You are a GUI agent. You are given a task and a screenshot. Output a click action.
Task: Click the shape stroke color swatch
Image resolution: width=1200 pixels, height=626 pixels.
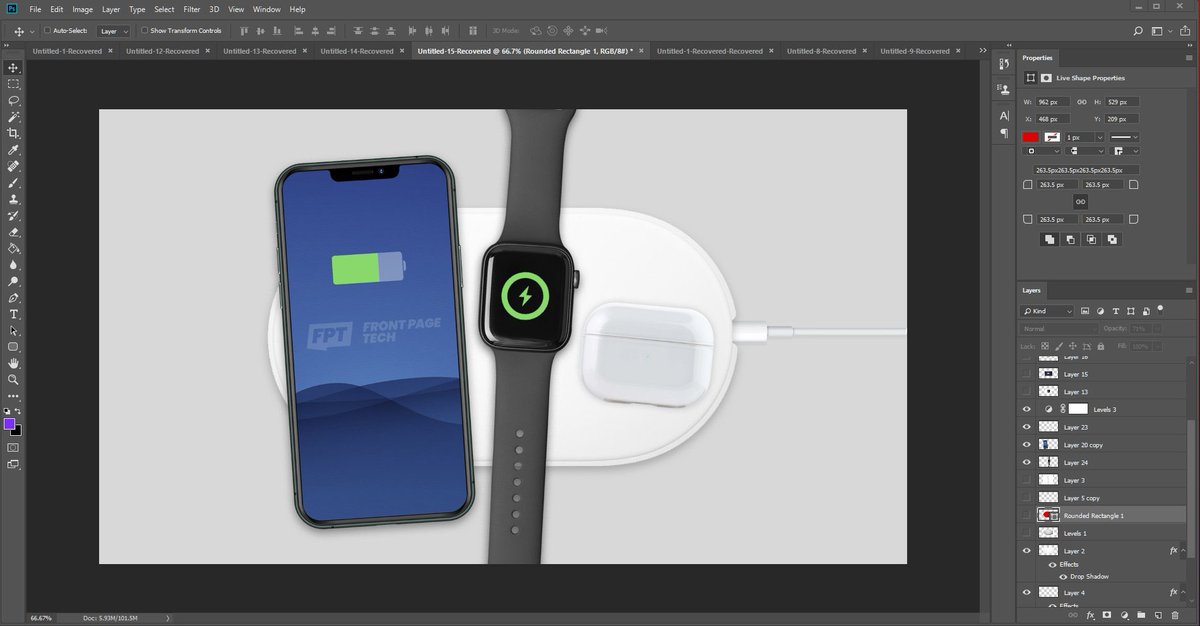coord(1052,136)
